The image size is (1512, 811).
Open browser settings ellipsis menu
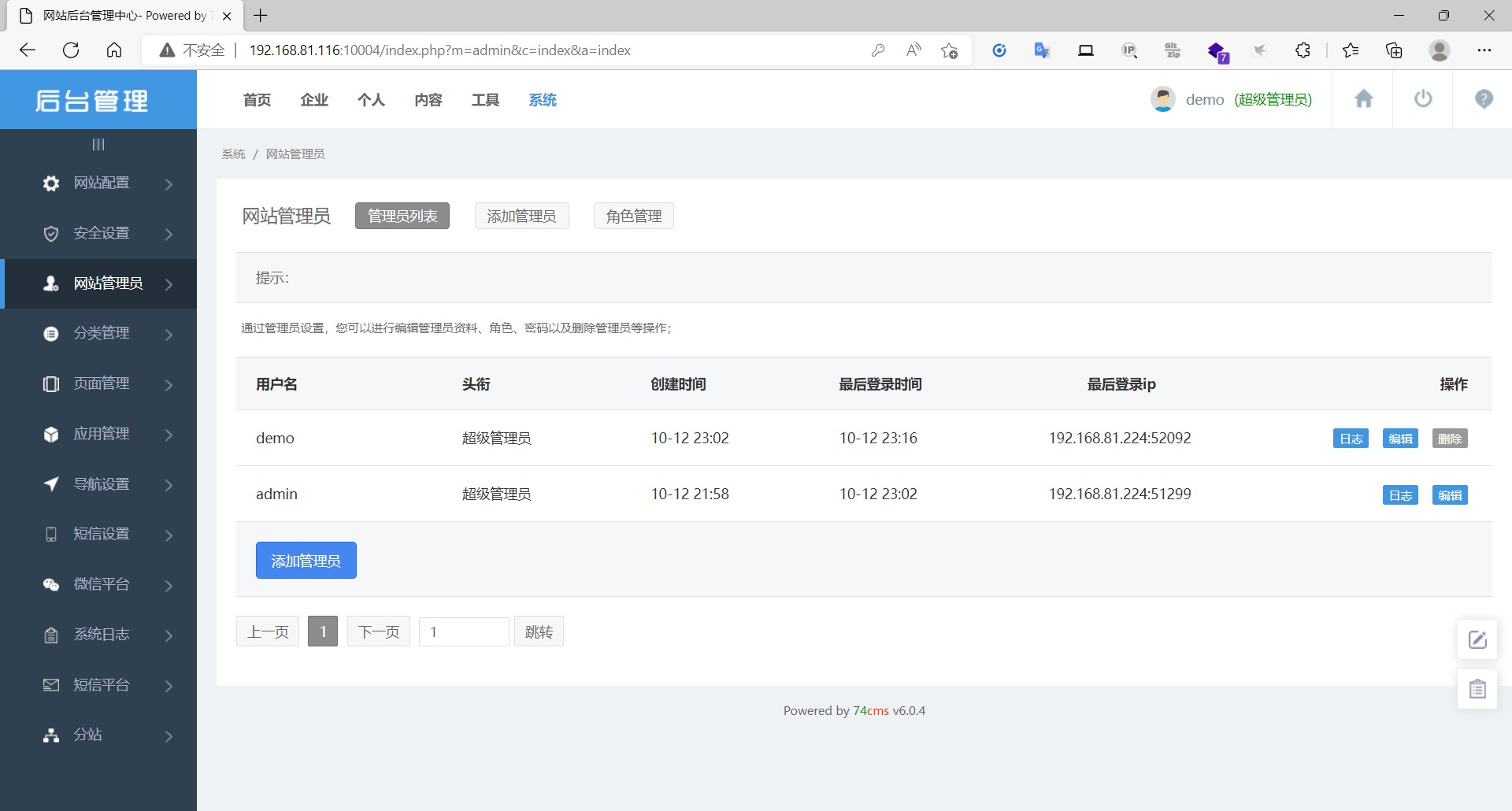coord(1484,50)
